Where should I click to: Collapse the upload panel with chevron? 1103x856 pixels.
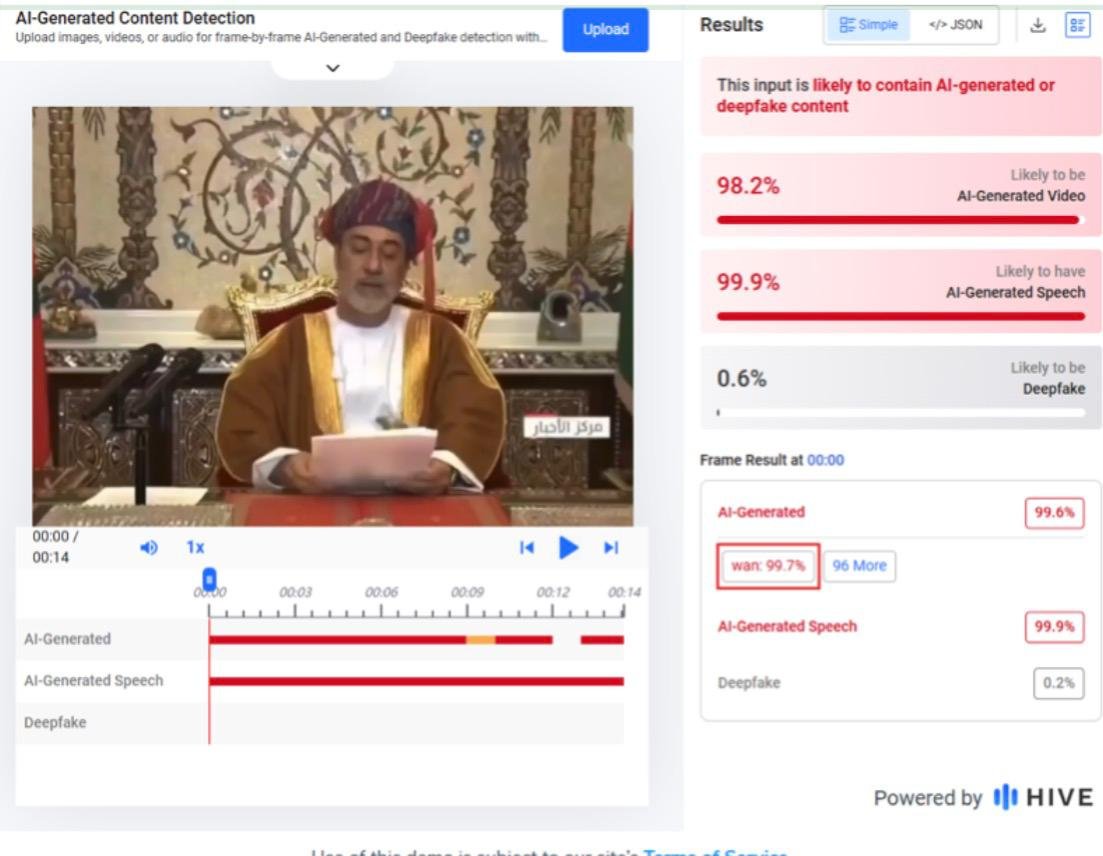pos(333,68)
